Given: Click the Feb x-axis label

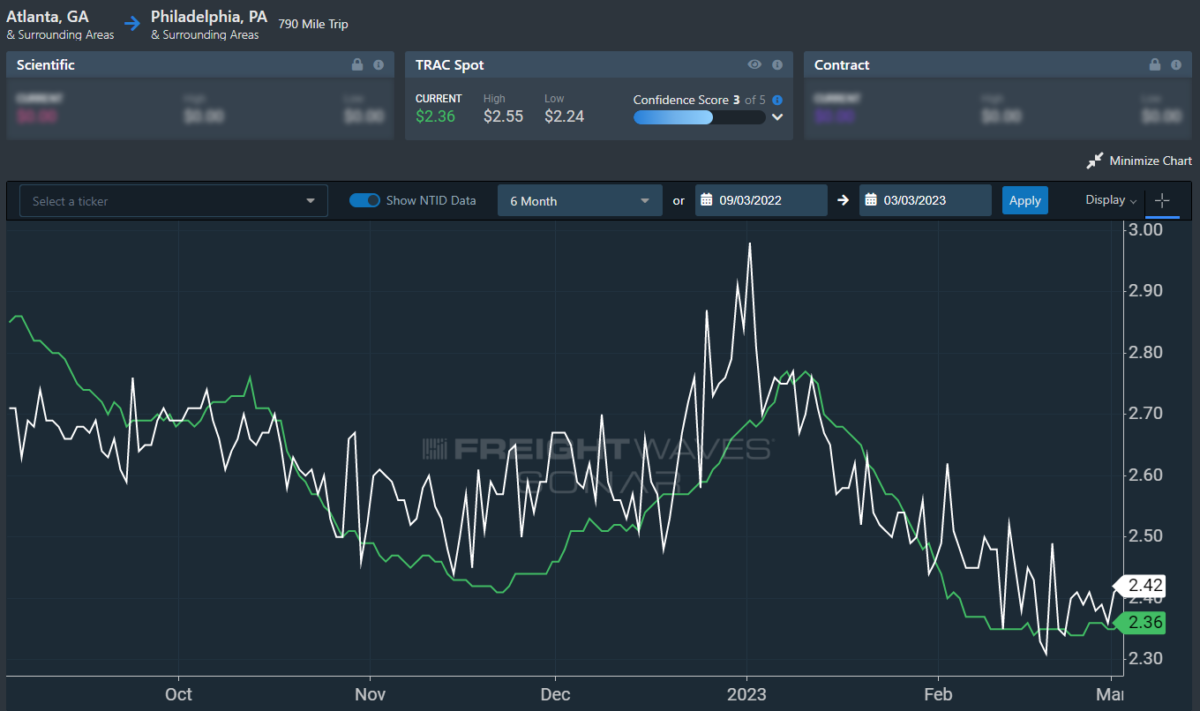Looking at the screenshot, I should (x=938, y=693).
